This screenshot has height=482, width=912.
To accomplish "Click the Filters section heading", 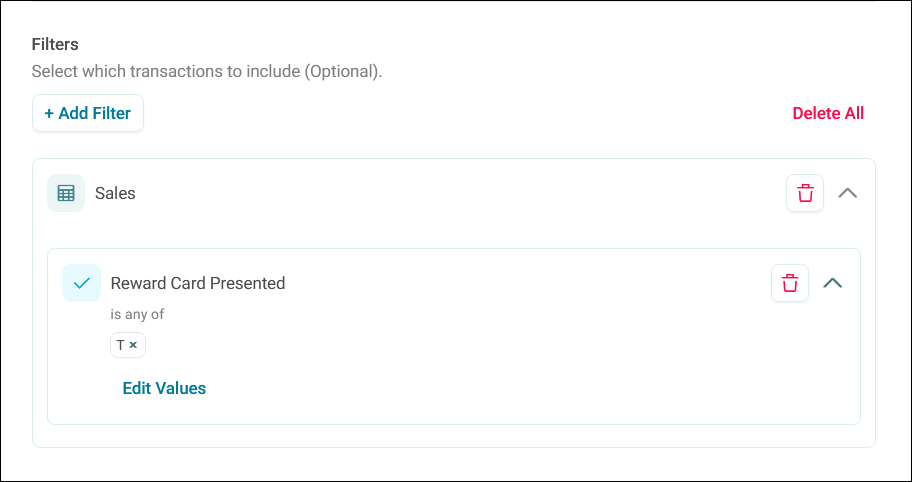I will 55,44.
